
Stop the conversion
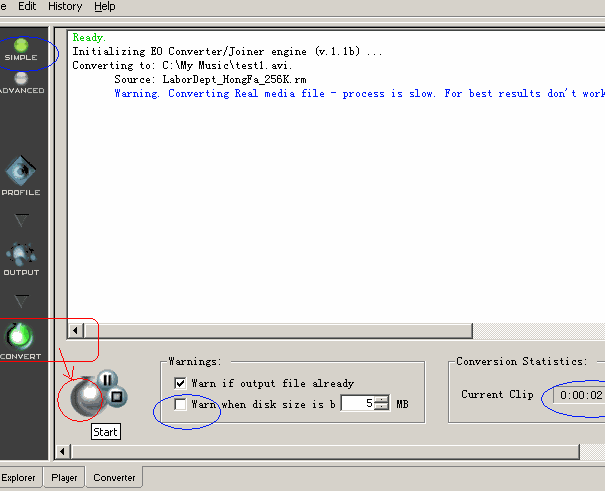pos(116,397)
